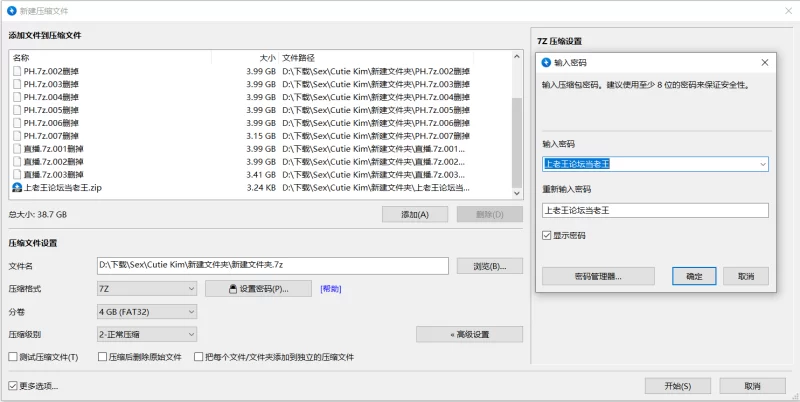Viewport: 800px width, 402px height.
Task: Click the 重新输入密码 confirm field
Action: tap(655, 210)
